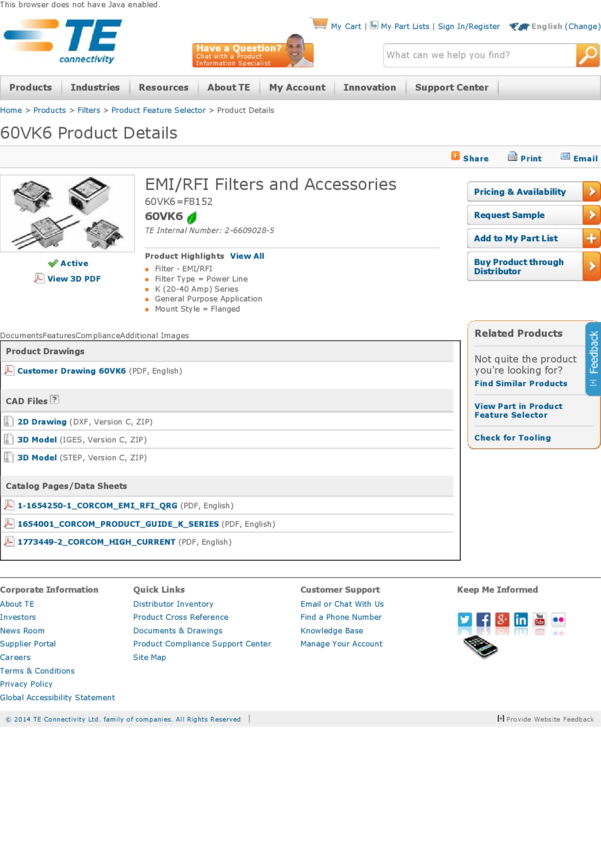Open the Support Center menu
Image resolution: width=601 pixels, height=850 pixels.
[x=451, y=88]
